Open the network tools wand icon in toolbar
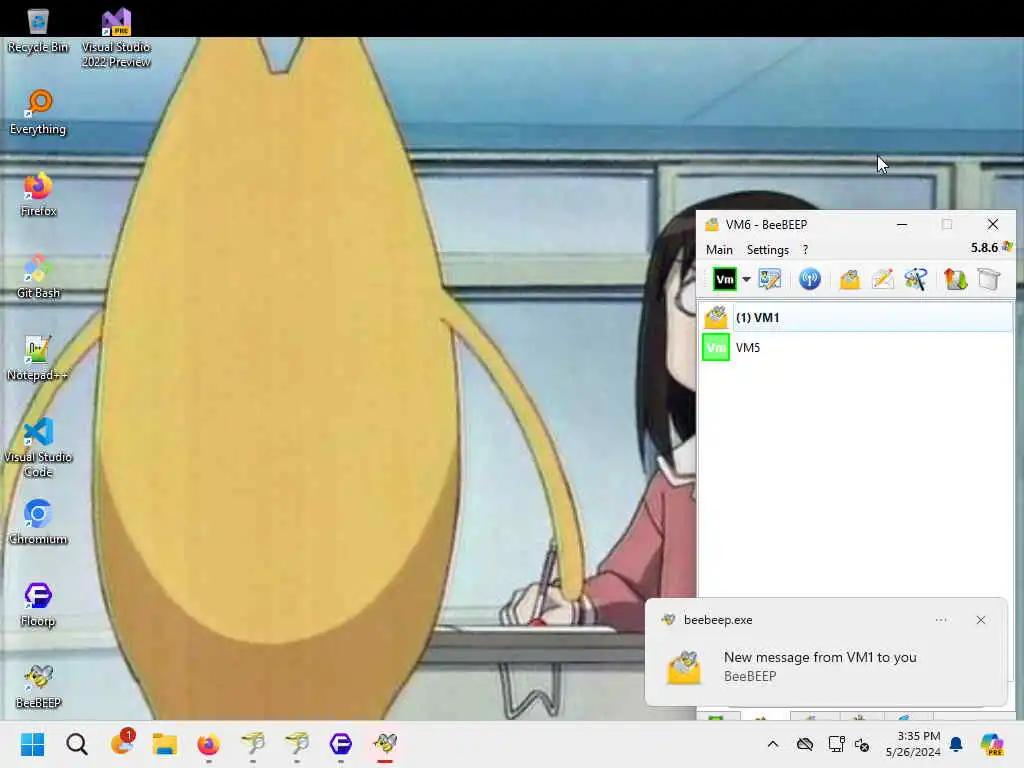Viewport: 1024px width, 768px height. 916,280
